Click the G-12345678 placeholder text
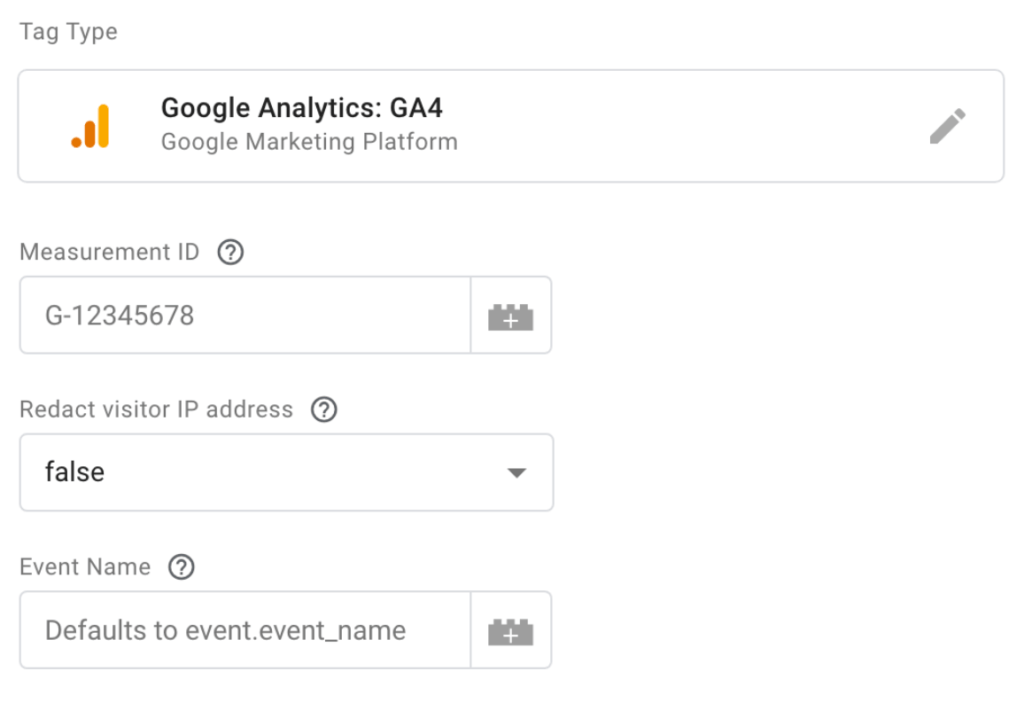The width and height of the screenshot is (1024, 702). [120, 315]
